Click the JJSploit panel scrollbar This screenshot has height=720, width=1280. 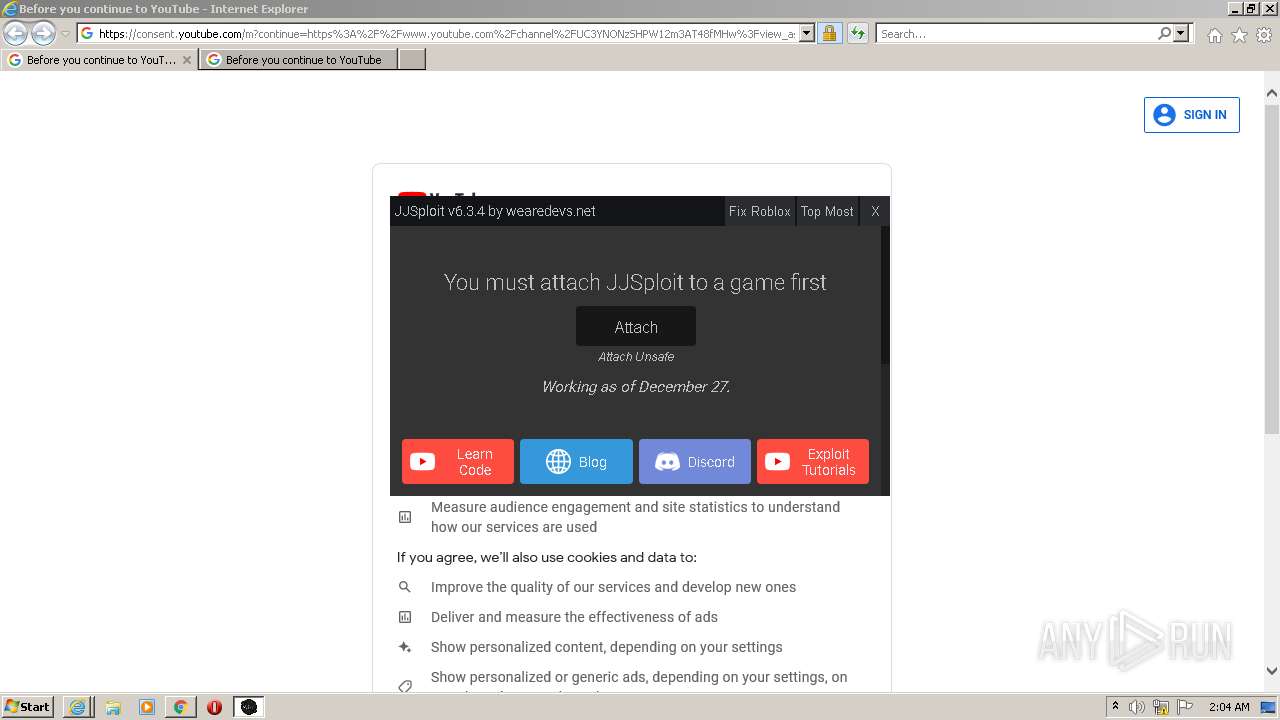tap(885, 295)
